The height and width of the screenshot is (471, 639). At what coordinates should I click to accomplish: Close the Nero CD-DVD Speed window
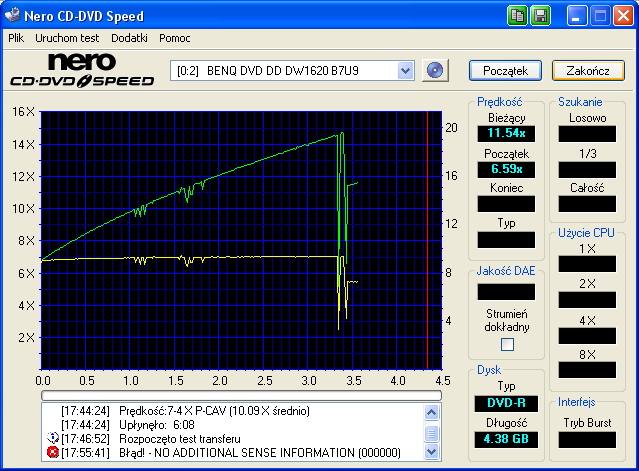[623, 16]
